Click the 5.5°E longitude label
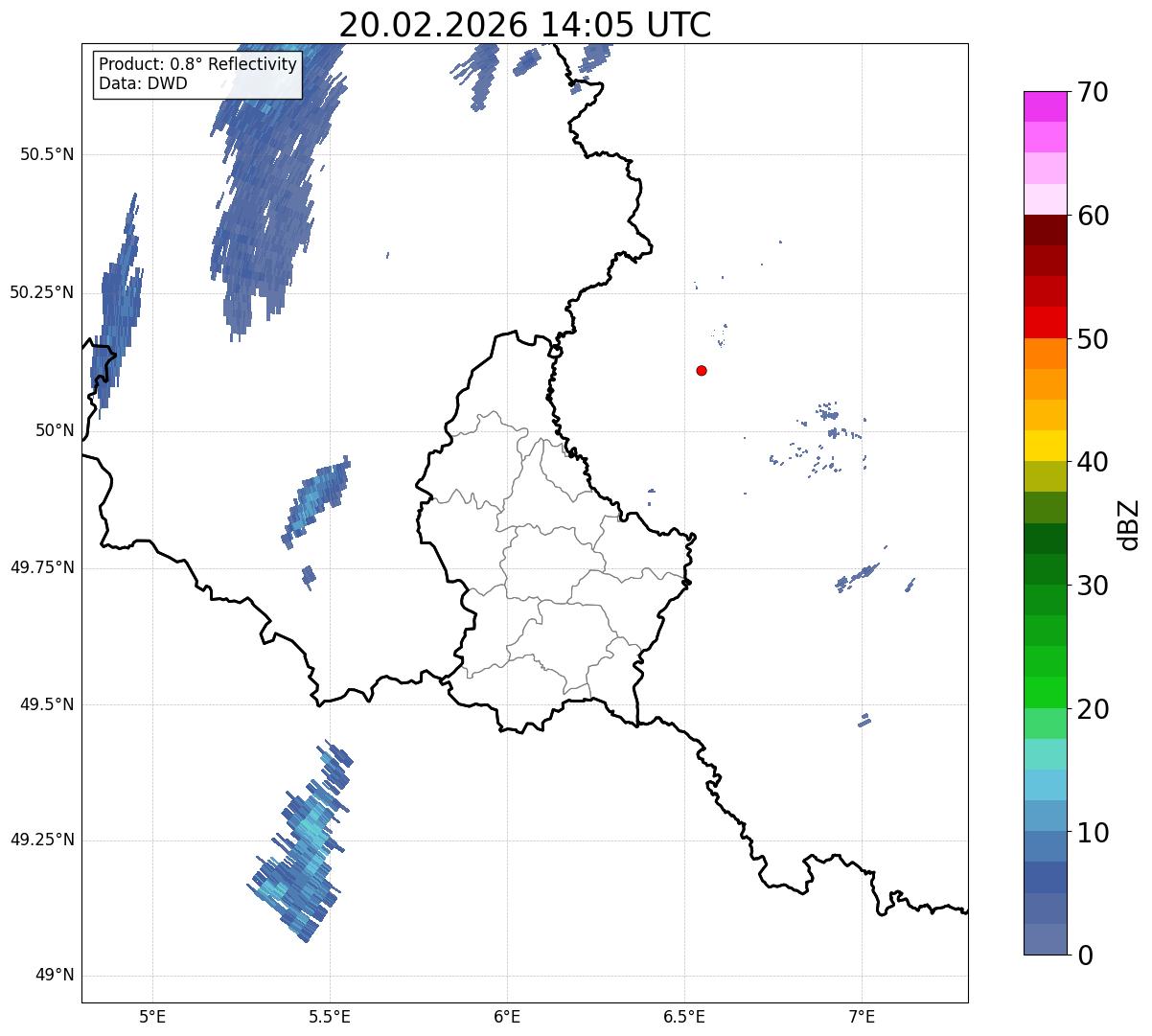This screenshot has width=1152, height=1036. pyautogui.click(x=330, y=1016)
